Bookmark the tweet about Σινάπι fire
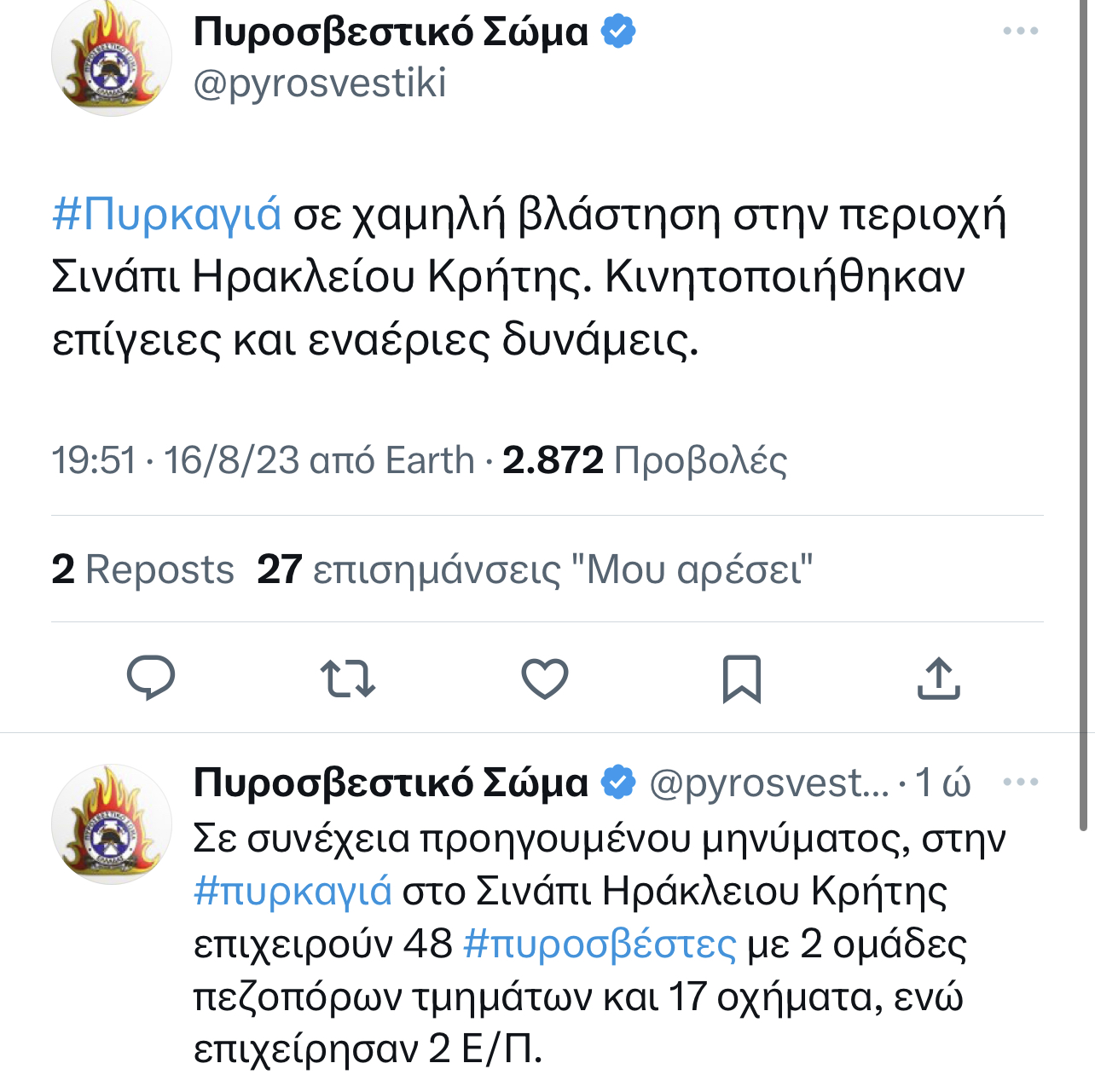The image size is (1095, 1092). [741, 679]
